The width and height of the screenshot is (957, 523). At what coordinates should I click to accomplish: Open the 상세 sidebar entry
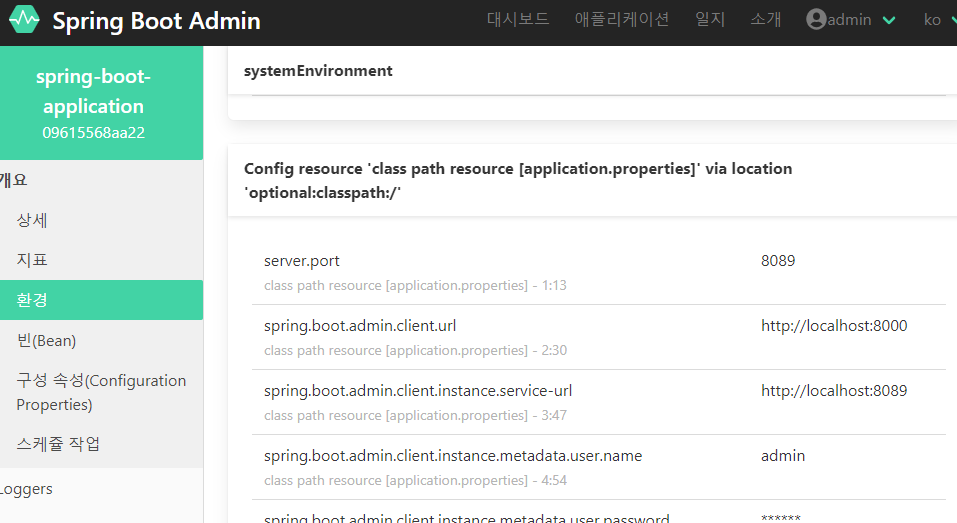101,220
